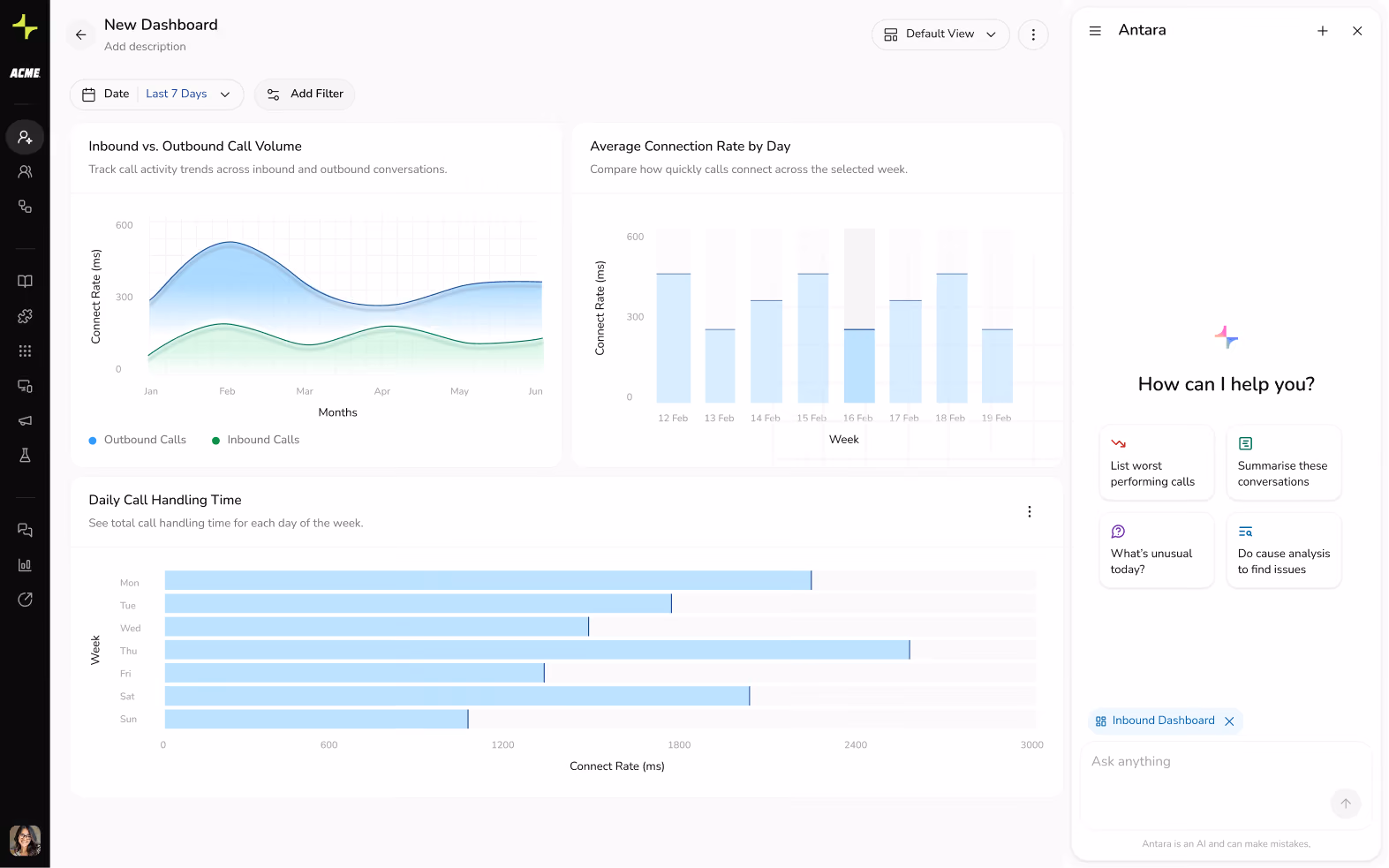Click the Fri bar in handling time chart
This screenshot has width=1389, height=868.
(354, 673)
